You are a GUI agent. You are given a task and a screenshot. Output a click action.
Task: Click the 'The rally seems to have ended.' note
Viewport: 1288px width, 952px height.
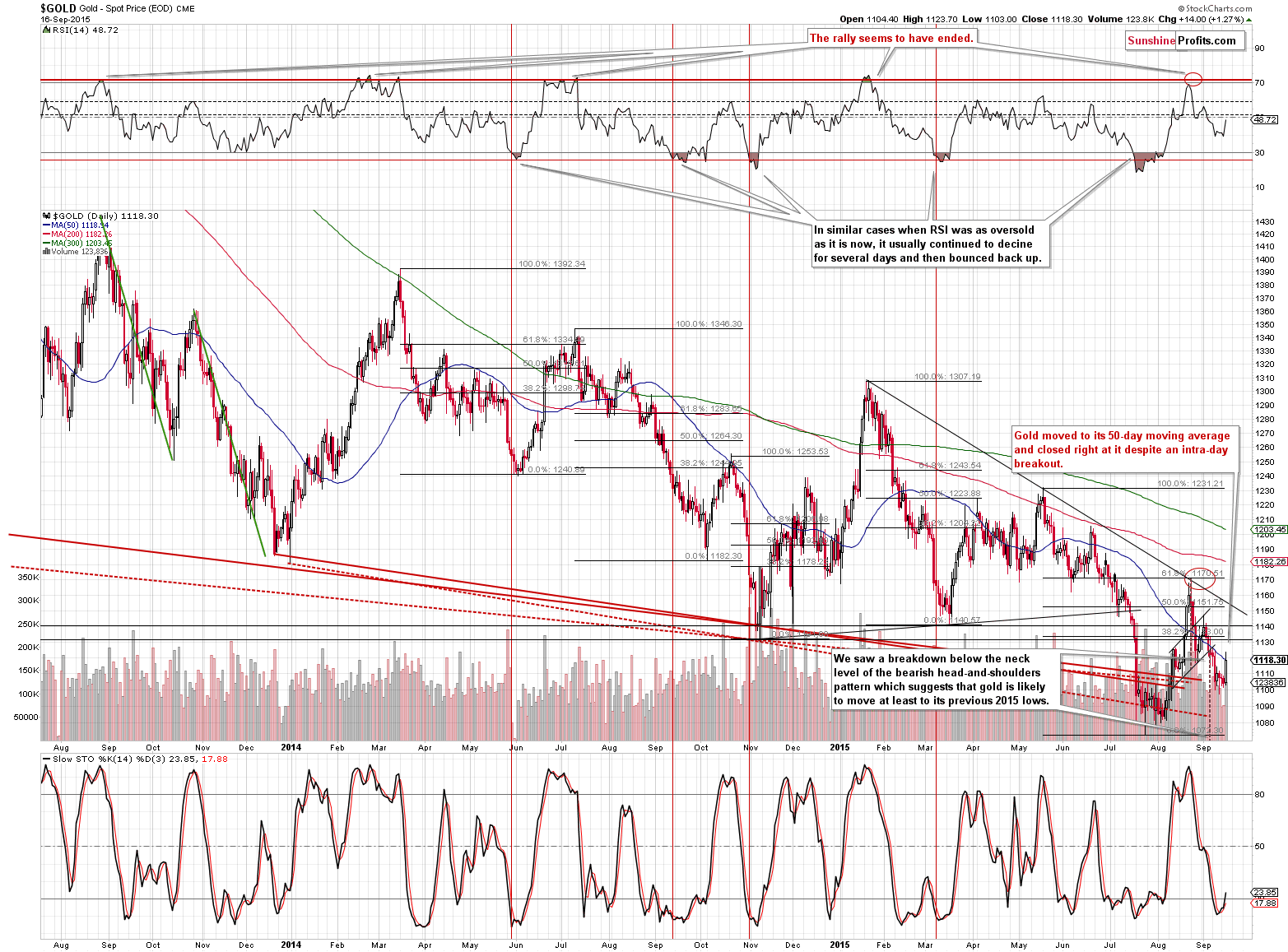click(x=891, y=38)
